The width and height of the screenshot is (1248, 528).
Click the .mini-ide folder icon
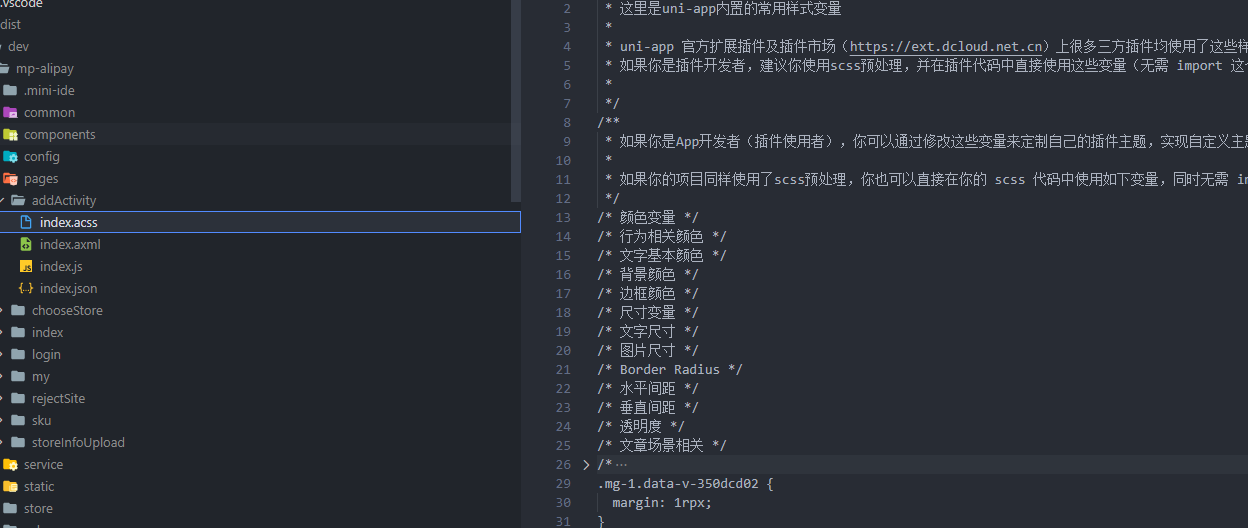[x=10, y=91]
